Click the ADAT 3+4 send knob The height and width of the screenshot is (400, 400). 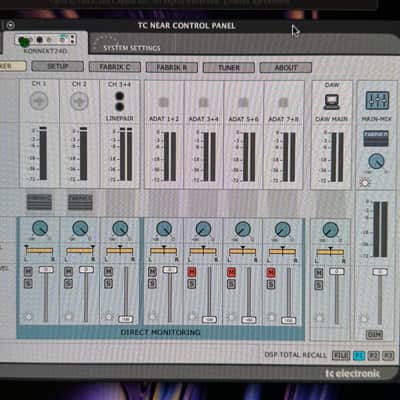click(x=203, y=229)
